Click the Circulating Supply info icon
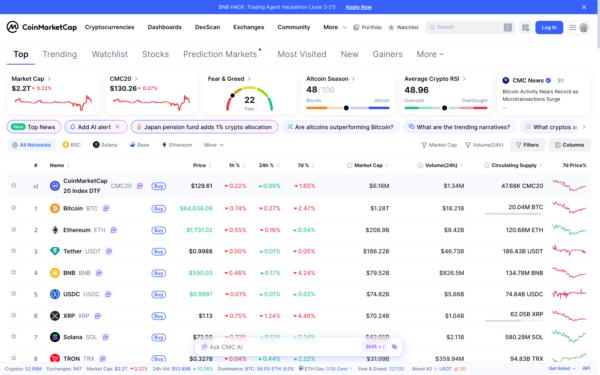This screenshot has width=600, height=375. 487,165
